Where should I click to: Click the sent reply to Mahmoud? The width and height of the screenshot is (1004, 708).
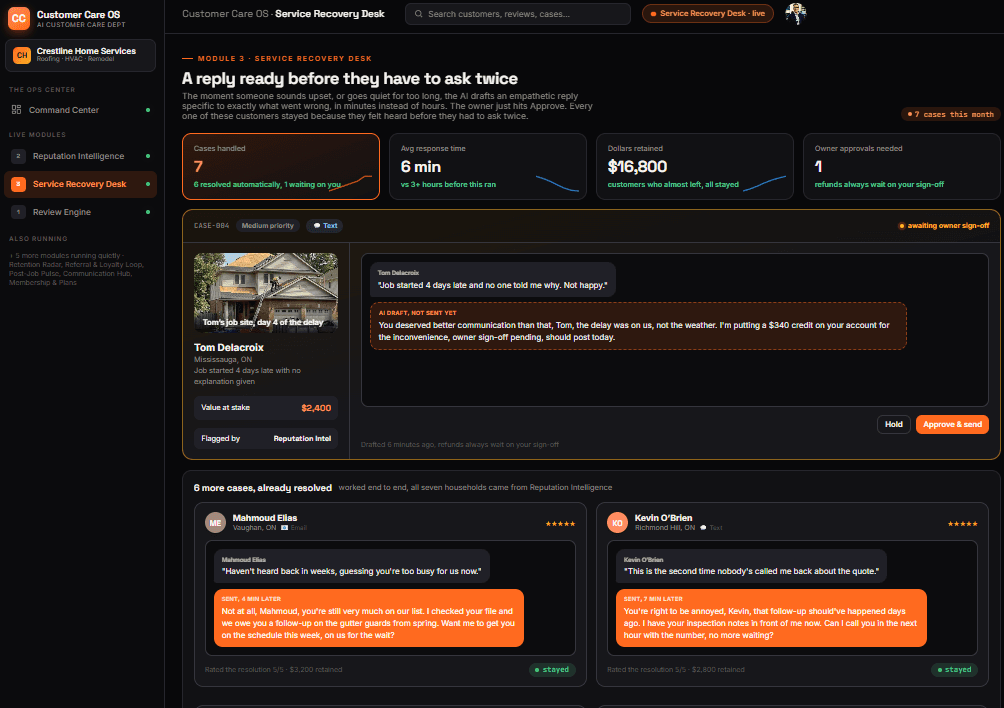point(369,618)
